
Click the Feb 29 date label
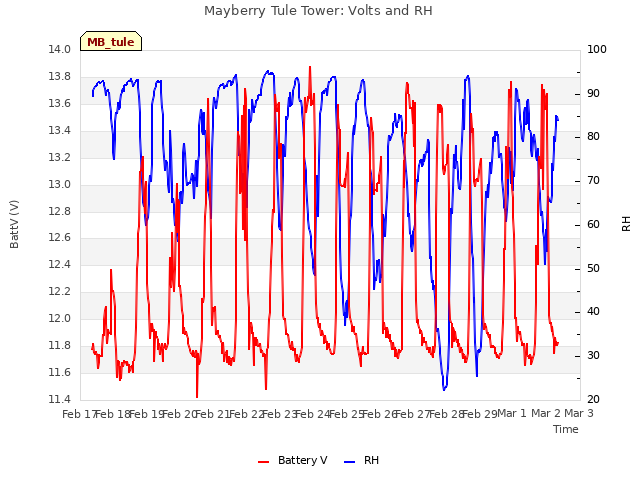[480, 414]
